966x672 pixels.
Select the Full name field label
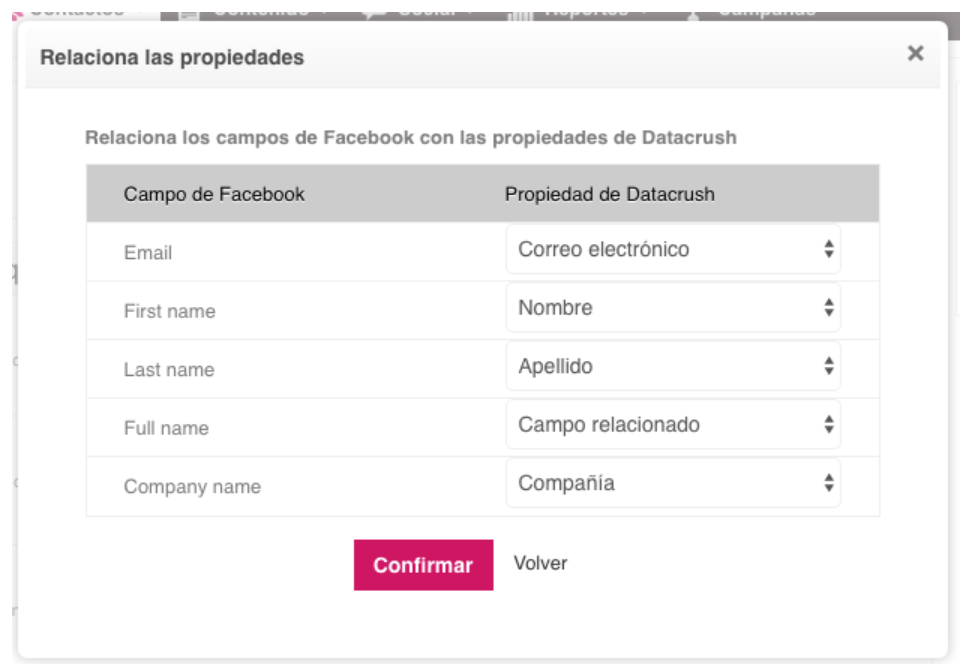(166, 428)
